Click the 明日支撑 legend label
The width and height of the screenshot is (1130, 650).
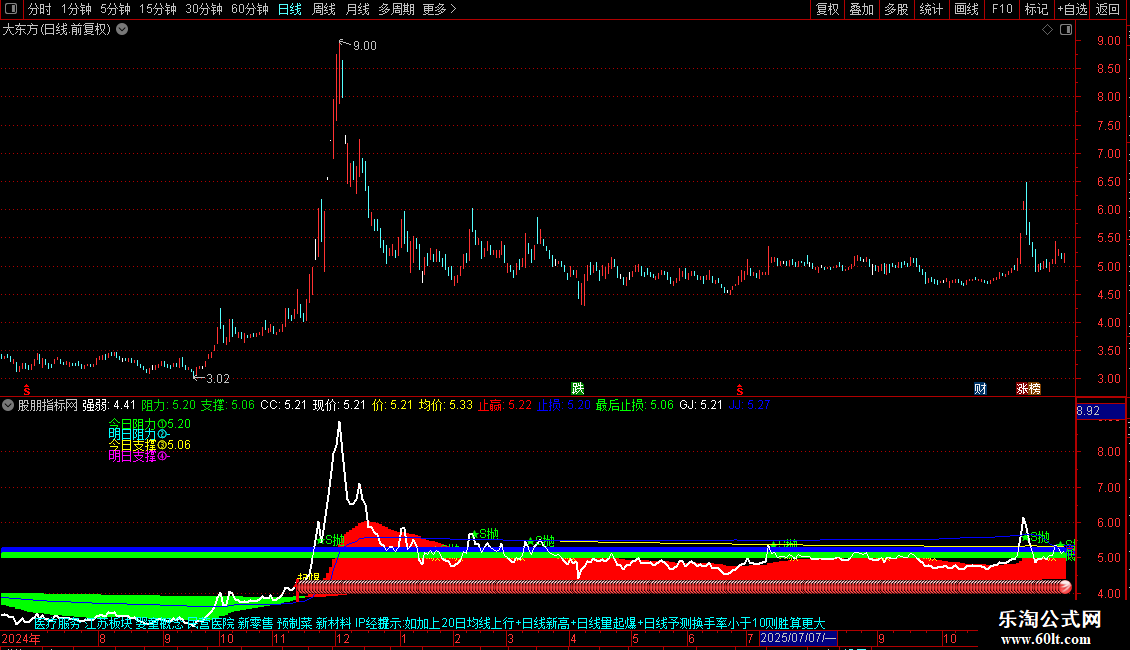138,455
